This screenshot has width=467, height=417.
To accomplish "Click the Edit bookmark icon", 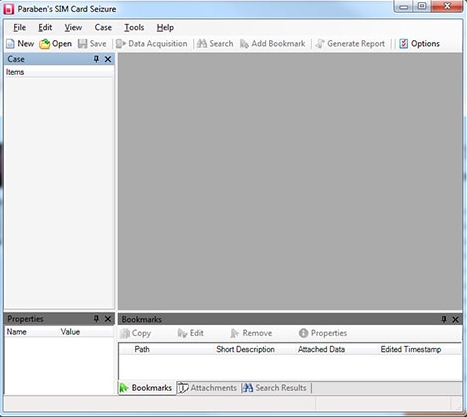I will [x=182, y=333].
